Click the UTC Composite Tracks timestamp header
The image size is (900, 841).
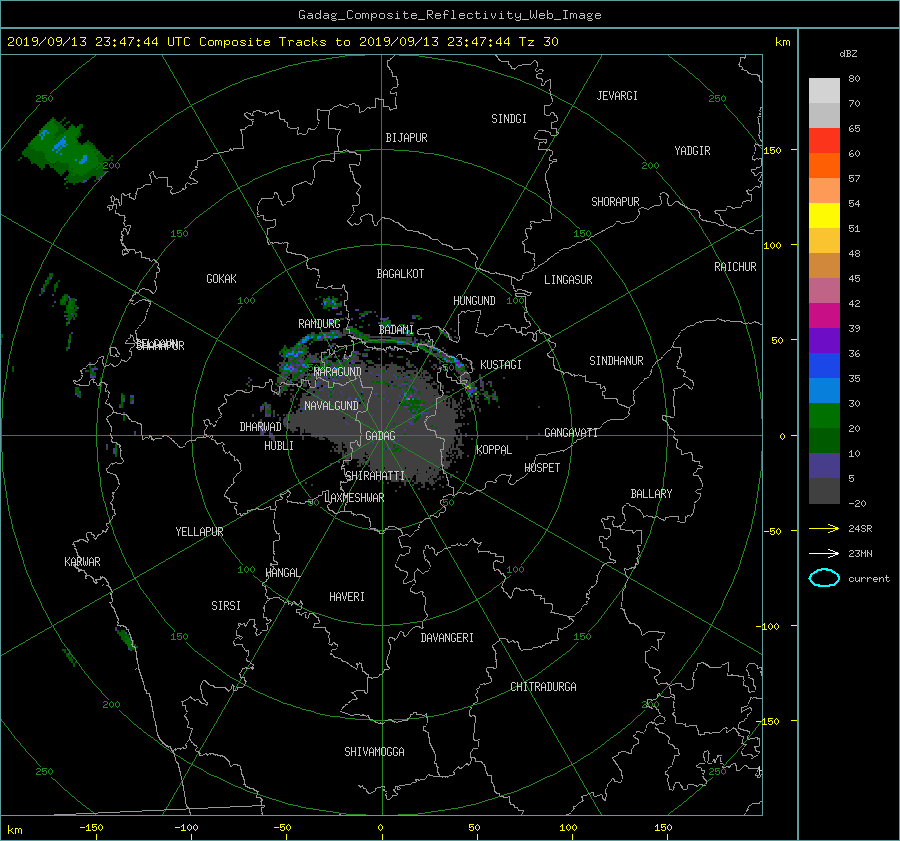282,42
